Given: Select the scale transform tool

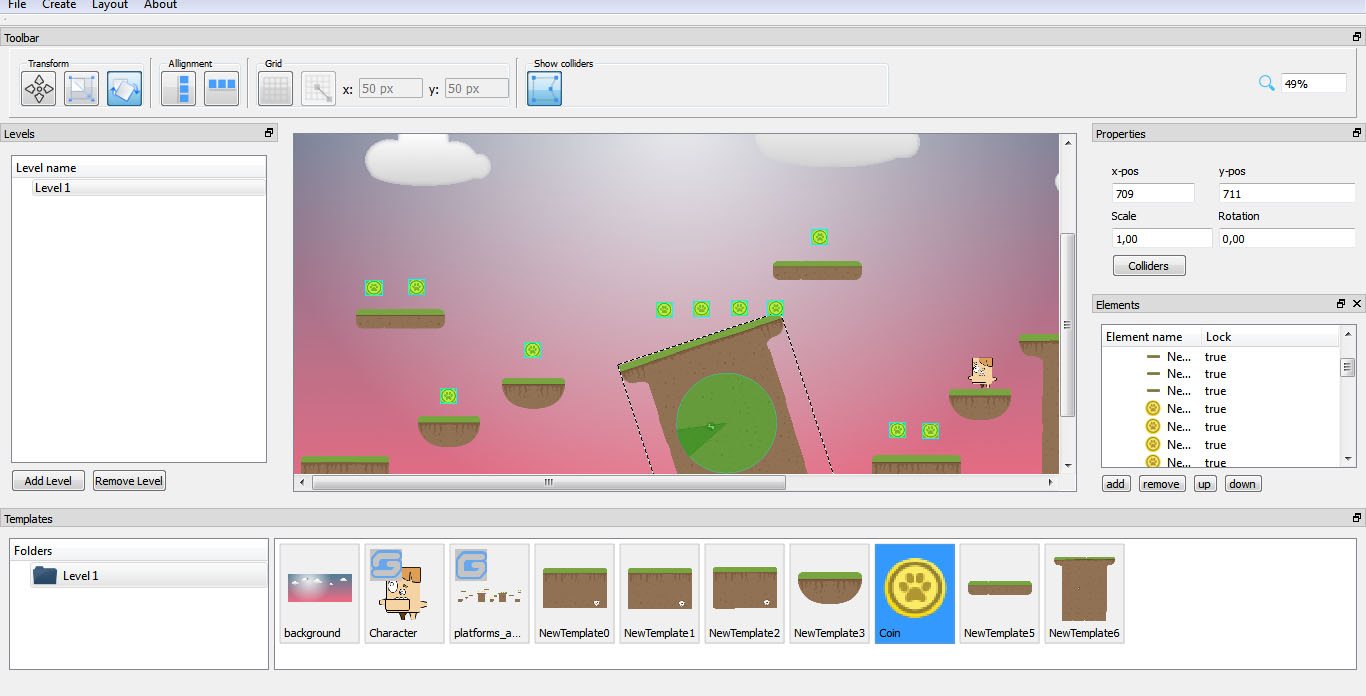Looking at the screenshot, I should click(82, 89).
